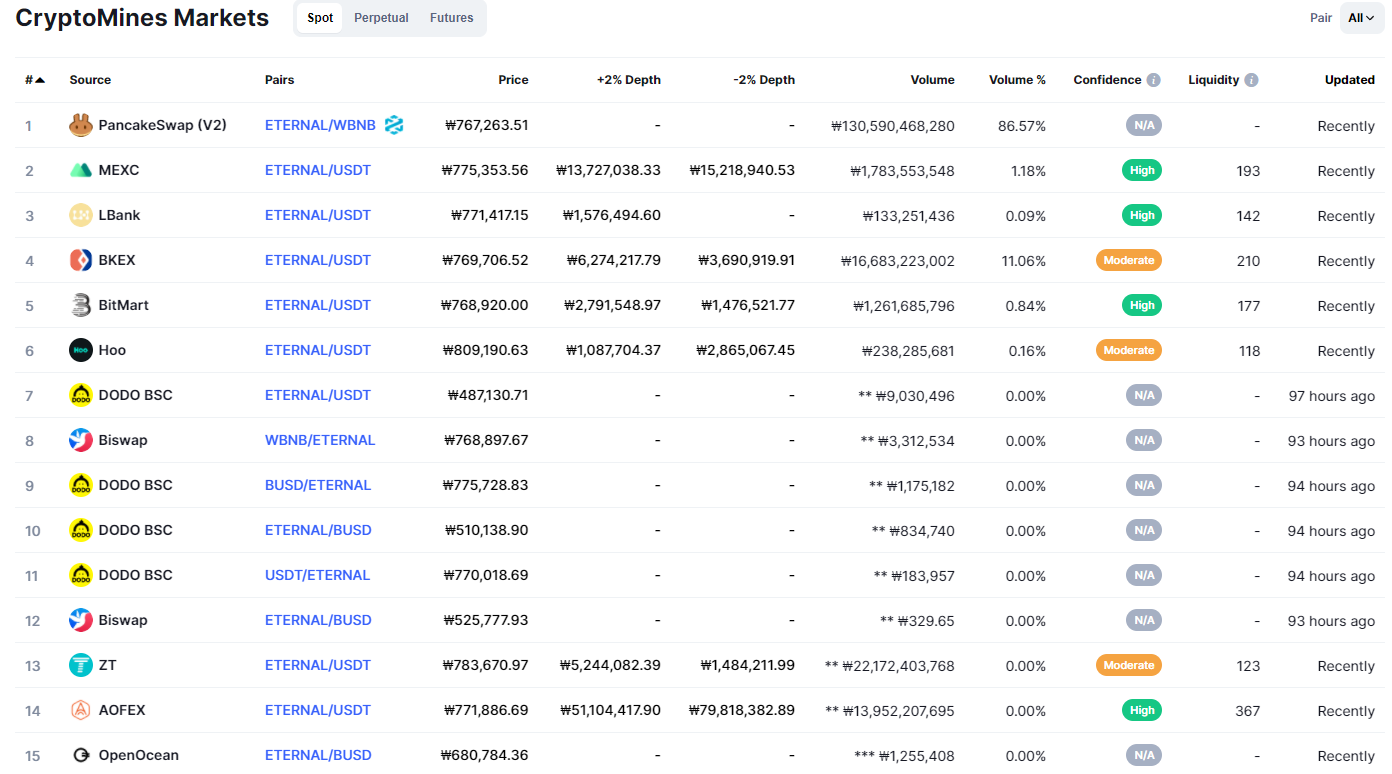The height and width of the screenshot is (774, 1392).
Task: Click the PancakeSwap (V2) source name
Action: click(163, 125)
